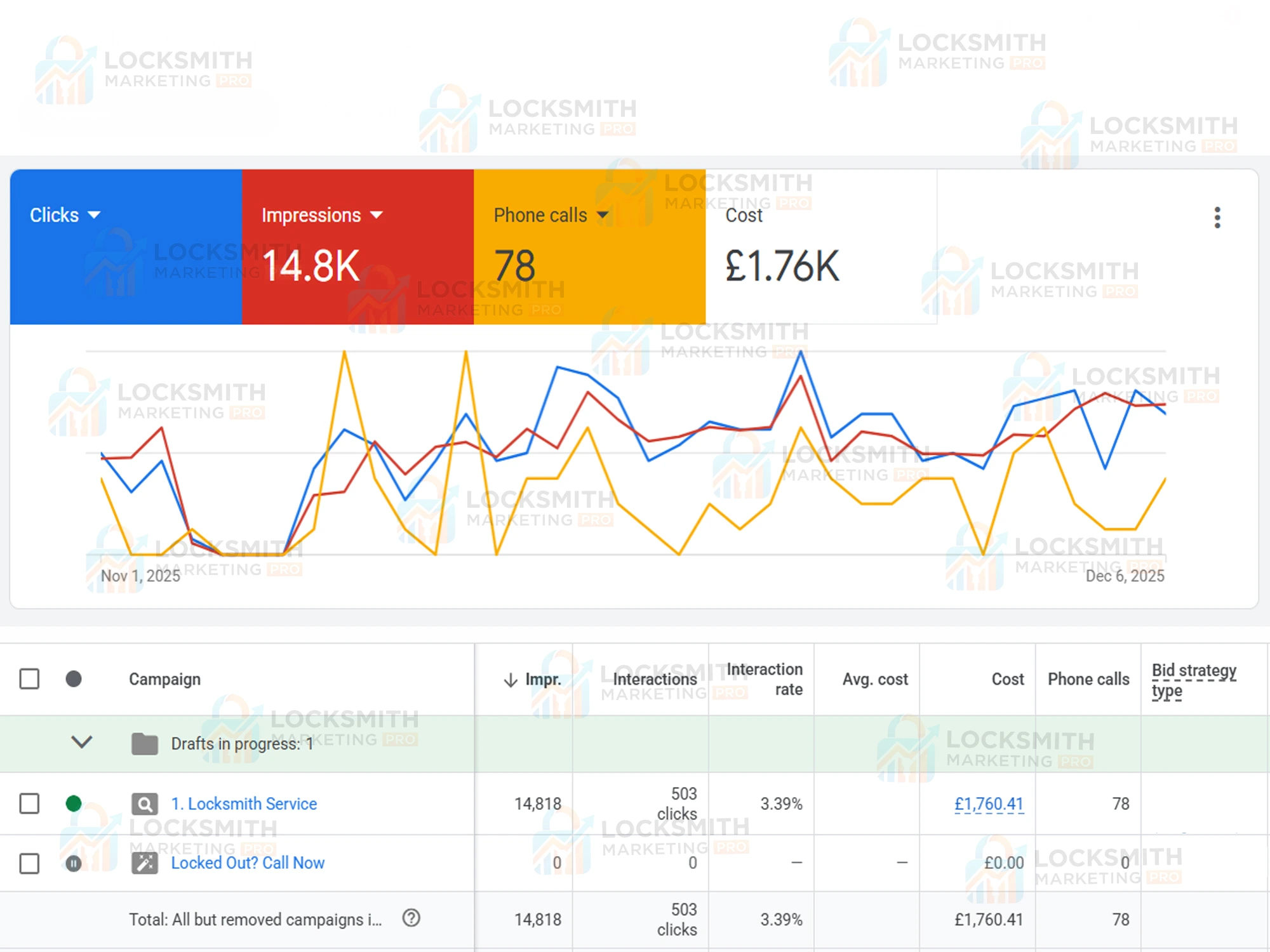Viewport: 1270px width, 952px height.
Task: Click the £1,760.41 cost link
Action: 988,803
